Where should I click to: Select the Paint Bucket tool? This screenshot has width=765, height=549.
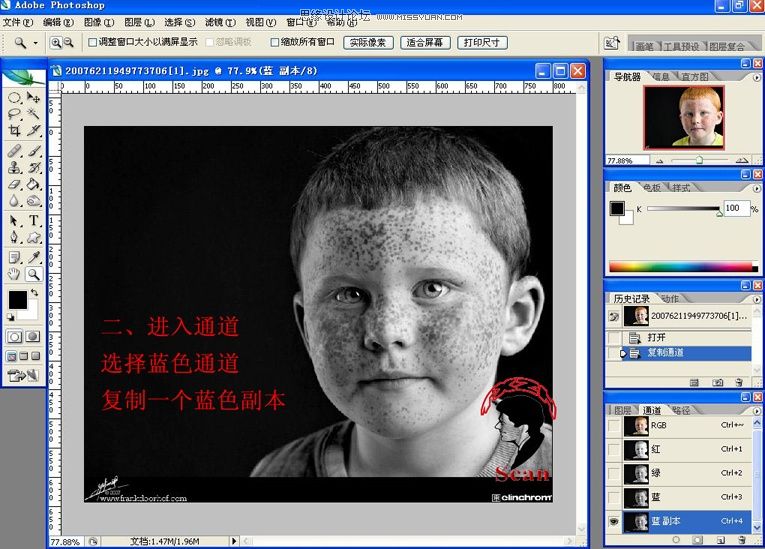[x=34, y=184]
